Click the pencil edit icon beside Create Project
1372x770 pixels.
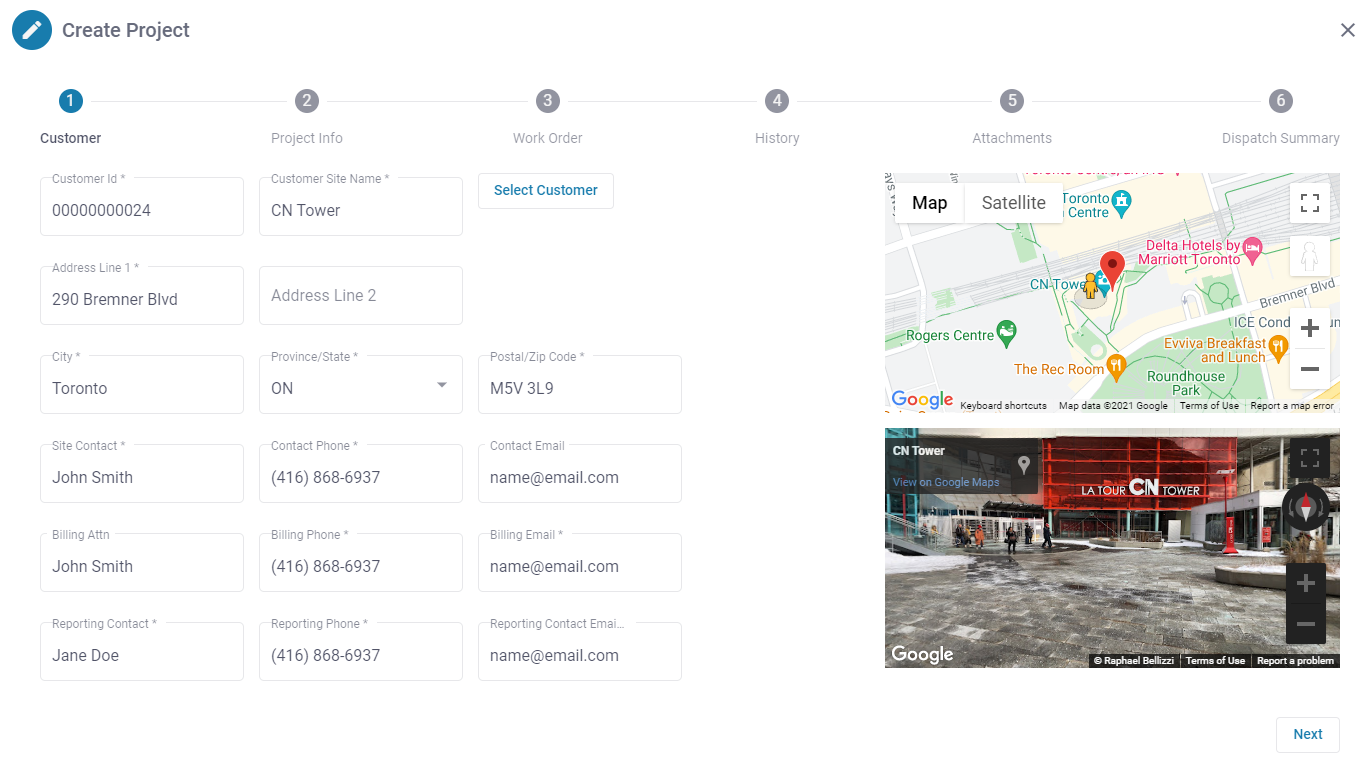click(x=32, y=30)
